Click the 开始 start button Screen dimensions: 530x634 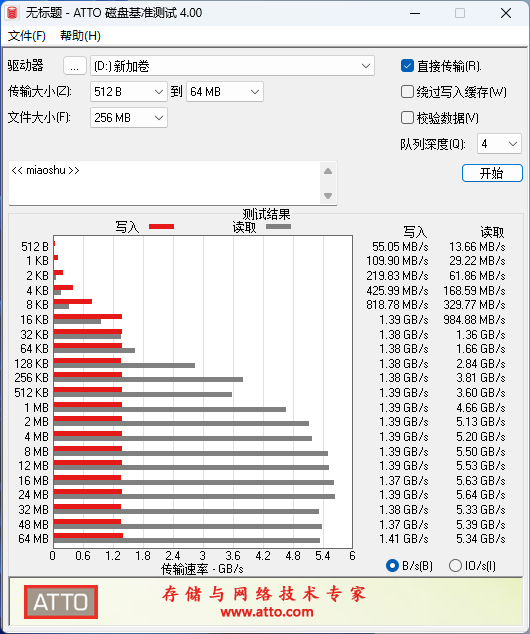(492, 173)
